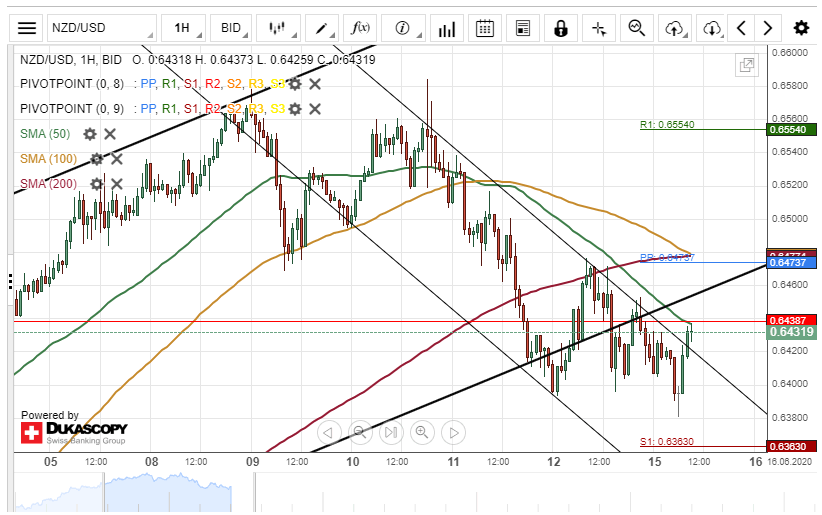Click the SMA (50) label
This screenshot has width=822, height=515.
(x=45, y=134)
